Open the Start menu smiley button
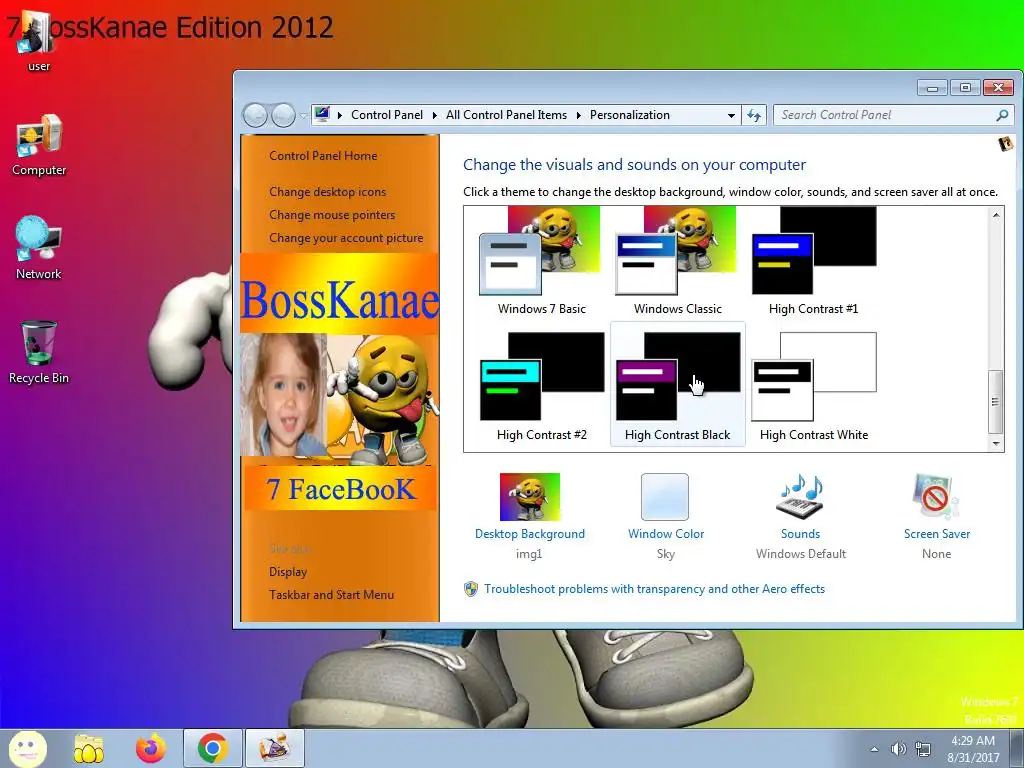Screen dimensions: 1024x768 pos(27,748)
